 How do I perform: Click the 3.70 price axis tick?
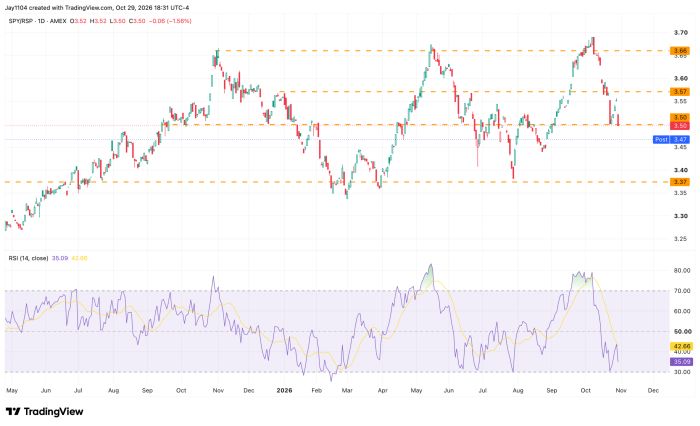pos(680,33)
